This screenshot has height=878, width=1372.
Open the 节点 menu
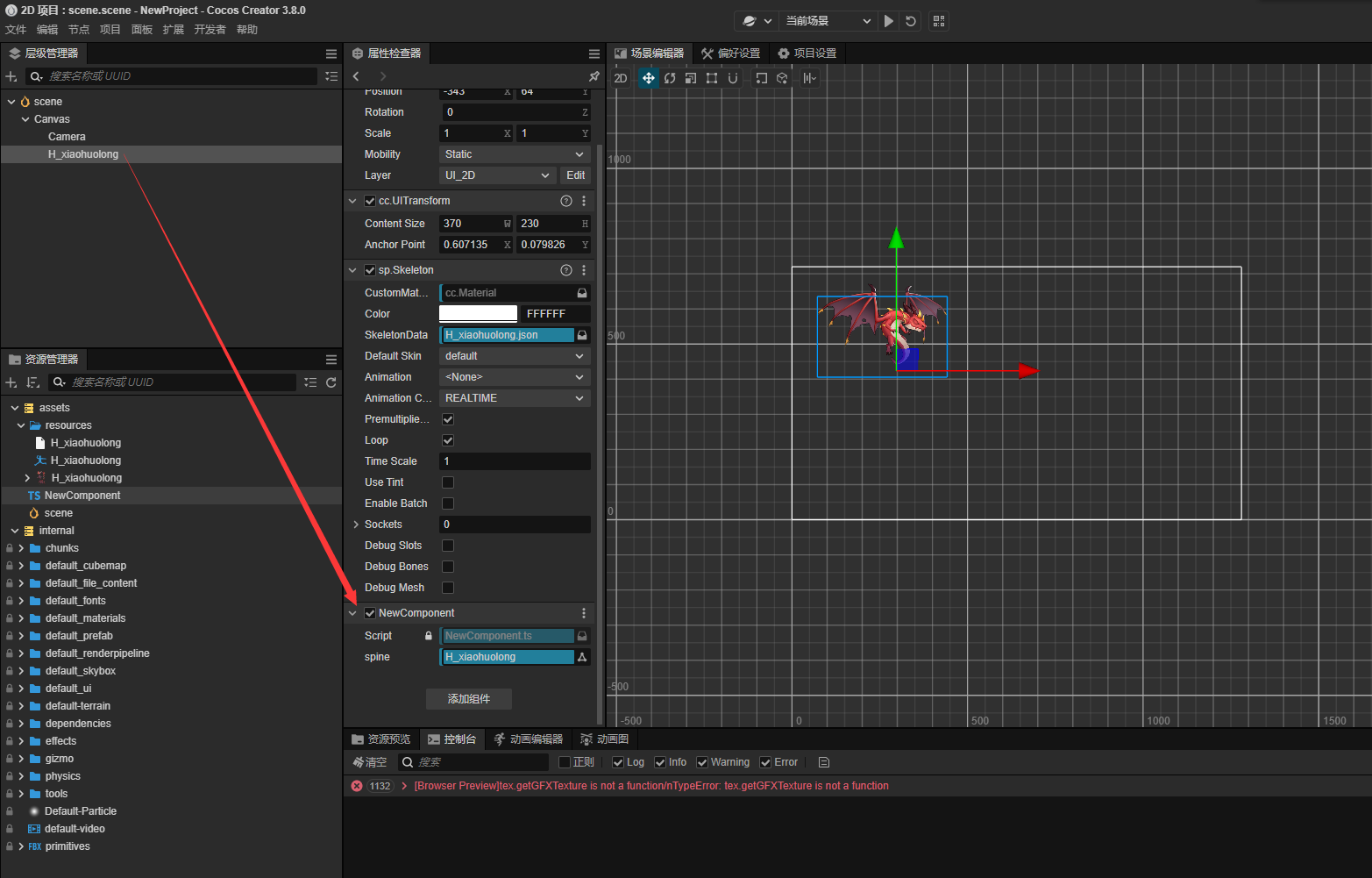[x=79, y=30]
